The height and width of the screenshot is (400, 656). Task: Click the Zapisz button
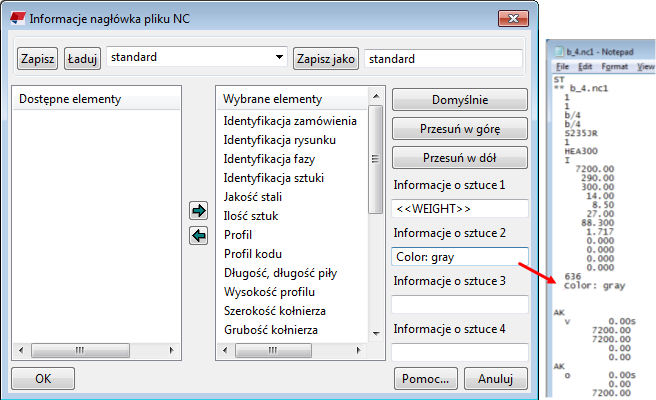(x=38, y=59)
